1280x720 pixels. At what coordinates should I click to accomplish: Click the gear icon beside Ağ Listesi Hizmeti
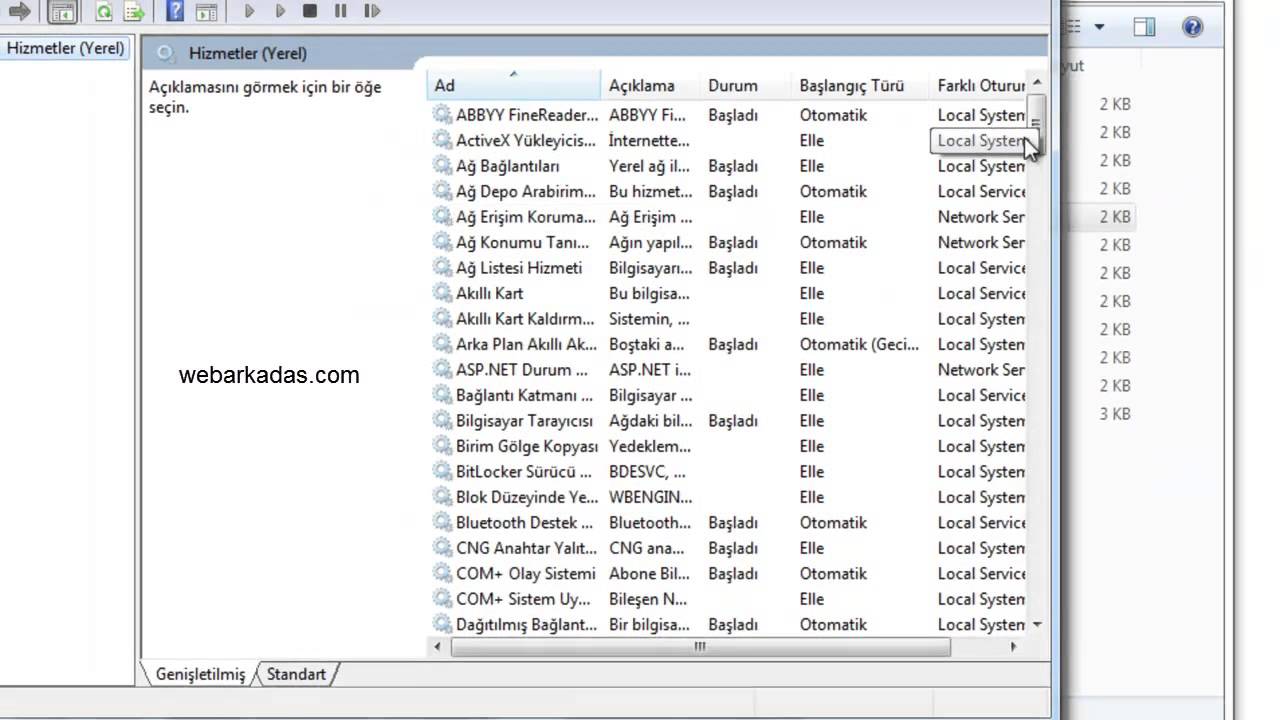click(x=441, y=268)
